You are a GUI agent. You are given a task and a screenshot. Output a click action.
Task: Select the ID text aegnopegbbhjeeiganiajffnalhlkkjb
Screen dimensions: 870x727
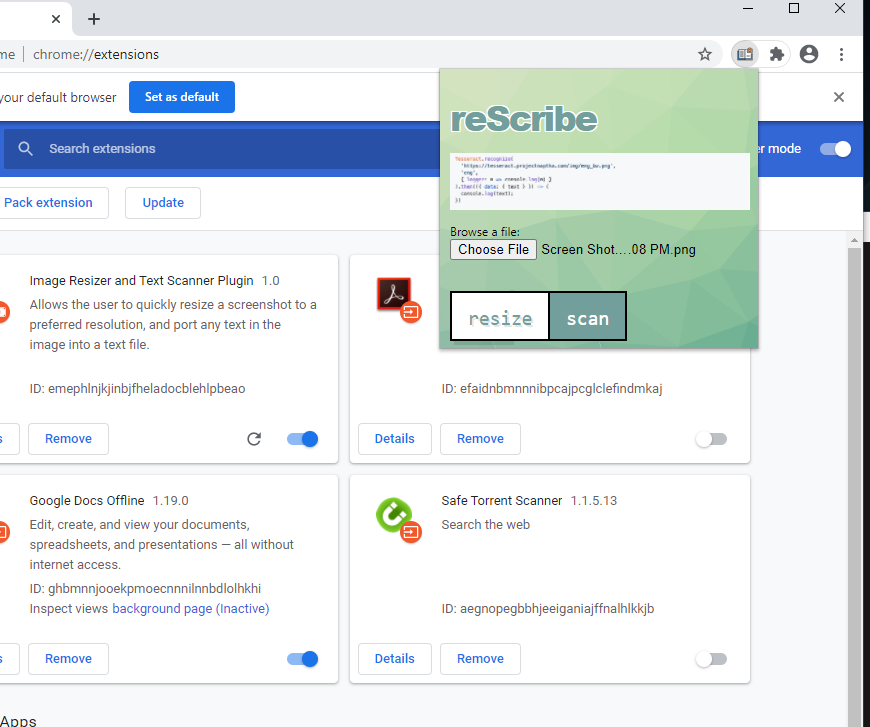click(x=557, y=609)
